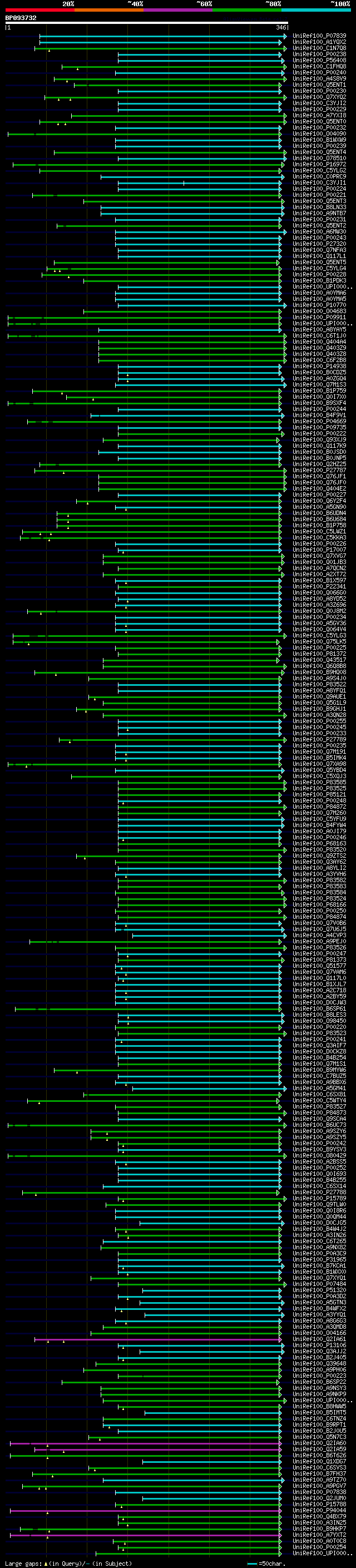Click the cyan ~100% identity legend bar
The image size is (356, 1568).
317,10
